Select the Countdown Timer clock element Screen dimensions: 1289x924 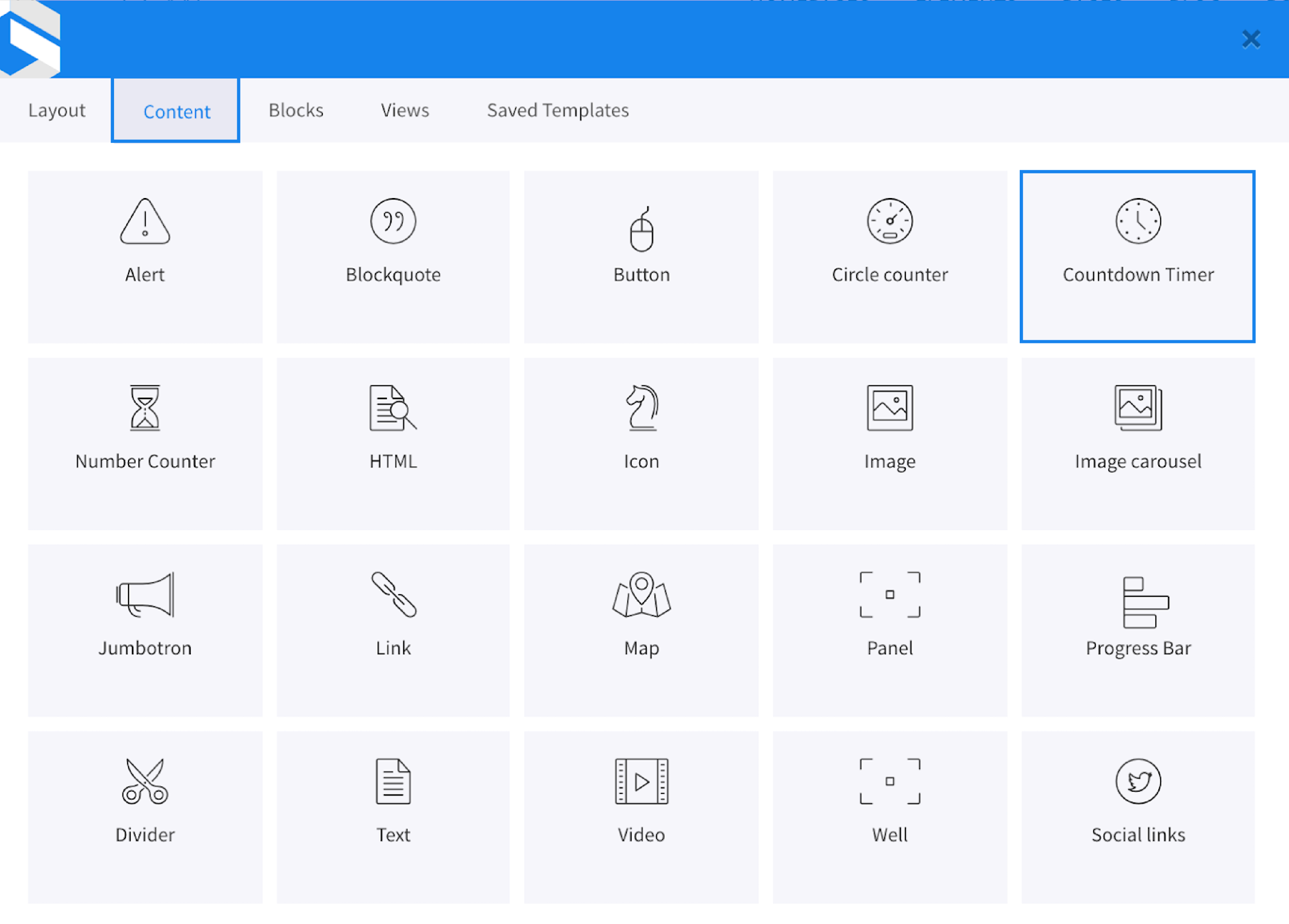pos(1138,257)
